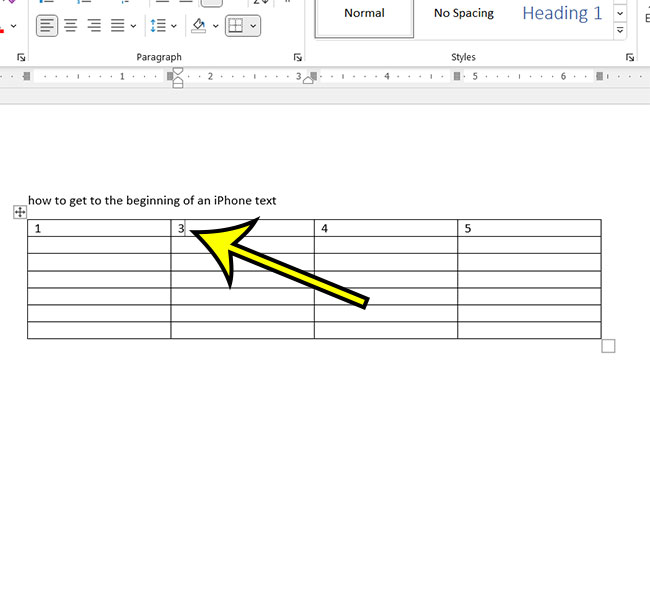
Task: Apply the Normal style
Action: pos(364,17)
